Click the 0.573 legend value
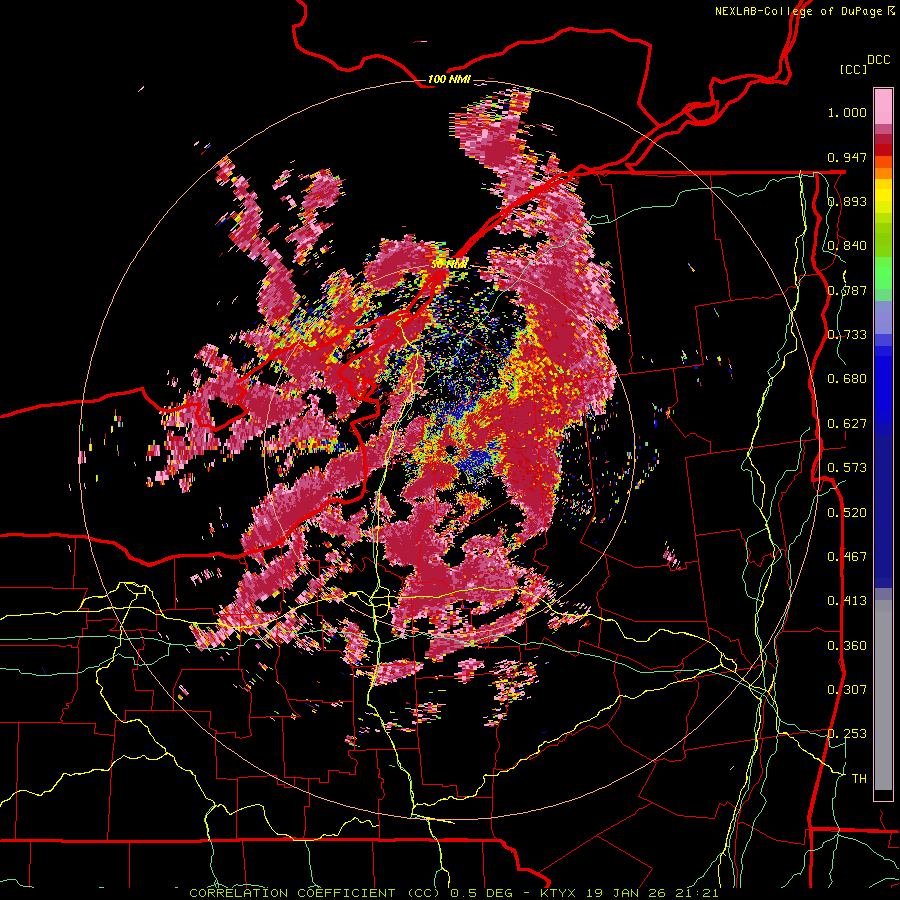900x900 pixels. pos(847,468)
